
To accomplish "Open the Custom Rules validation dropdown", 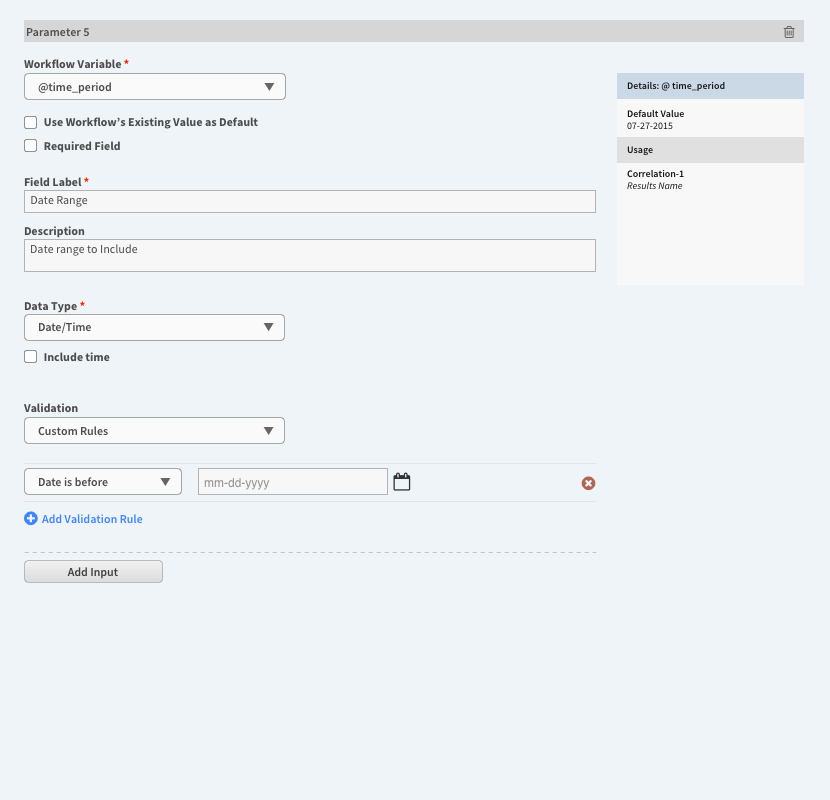I will 154,430.
